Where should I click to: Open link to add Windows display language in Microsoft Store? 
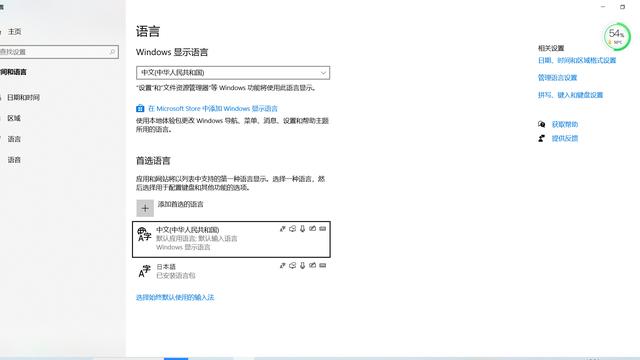pos(213,109)
